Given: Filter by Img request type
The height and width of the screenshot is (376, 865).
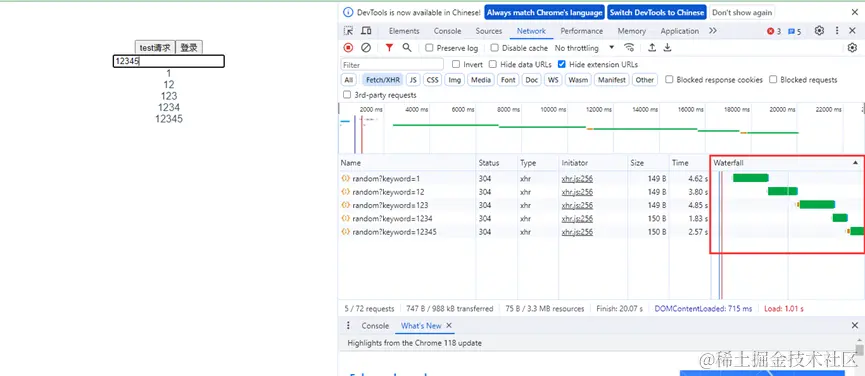Looking at the screenshot, I should pos(455,80).
